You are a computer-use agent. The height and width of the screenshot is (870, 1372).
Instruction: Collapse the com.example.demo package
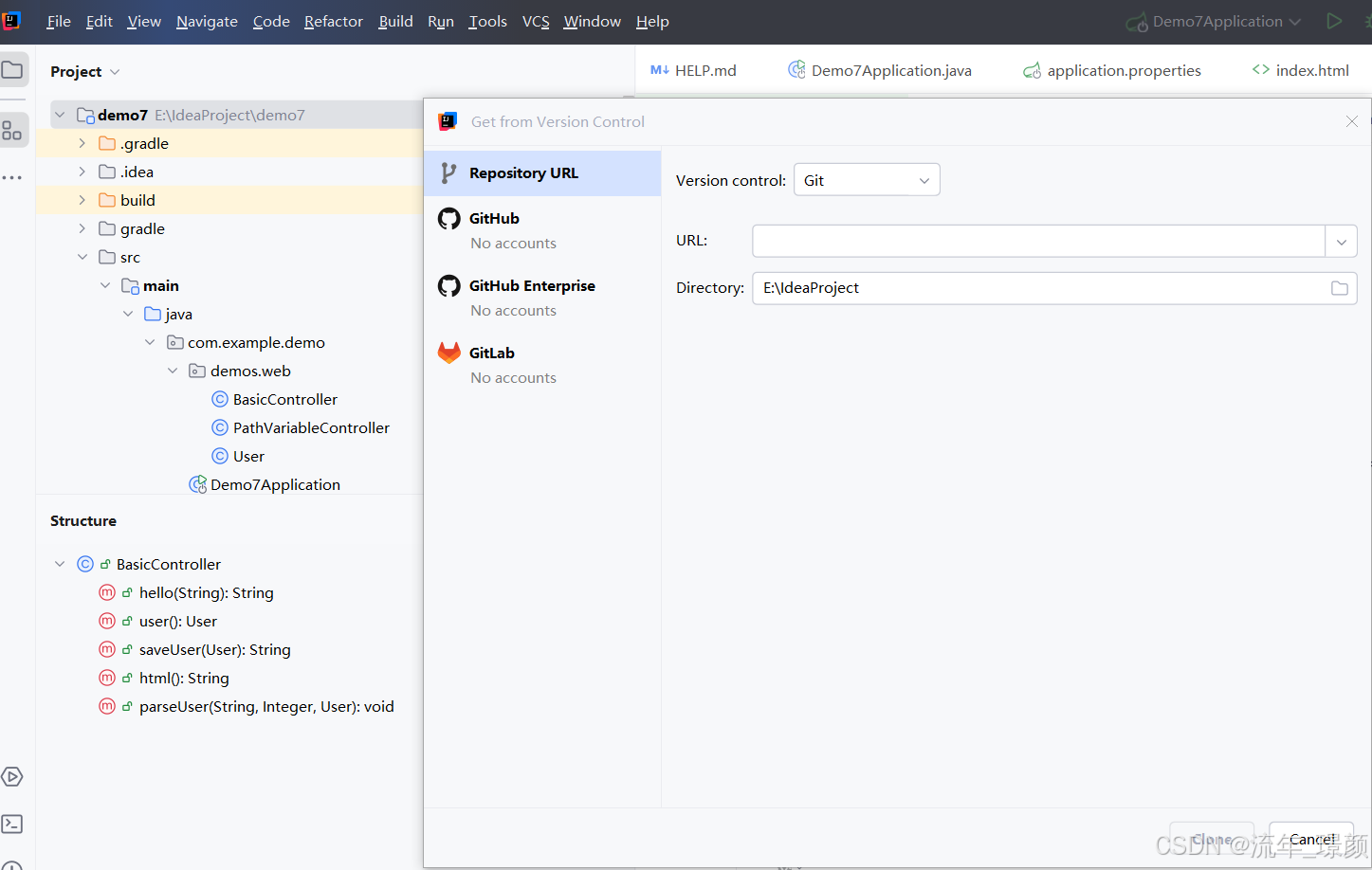point(150,342)
